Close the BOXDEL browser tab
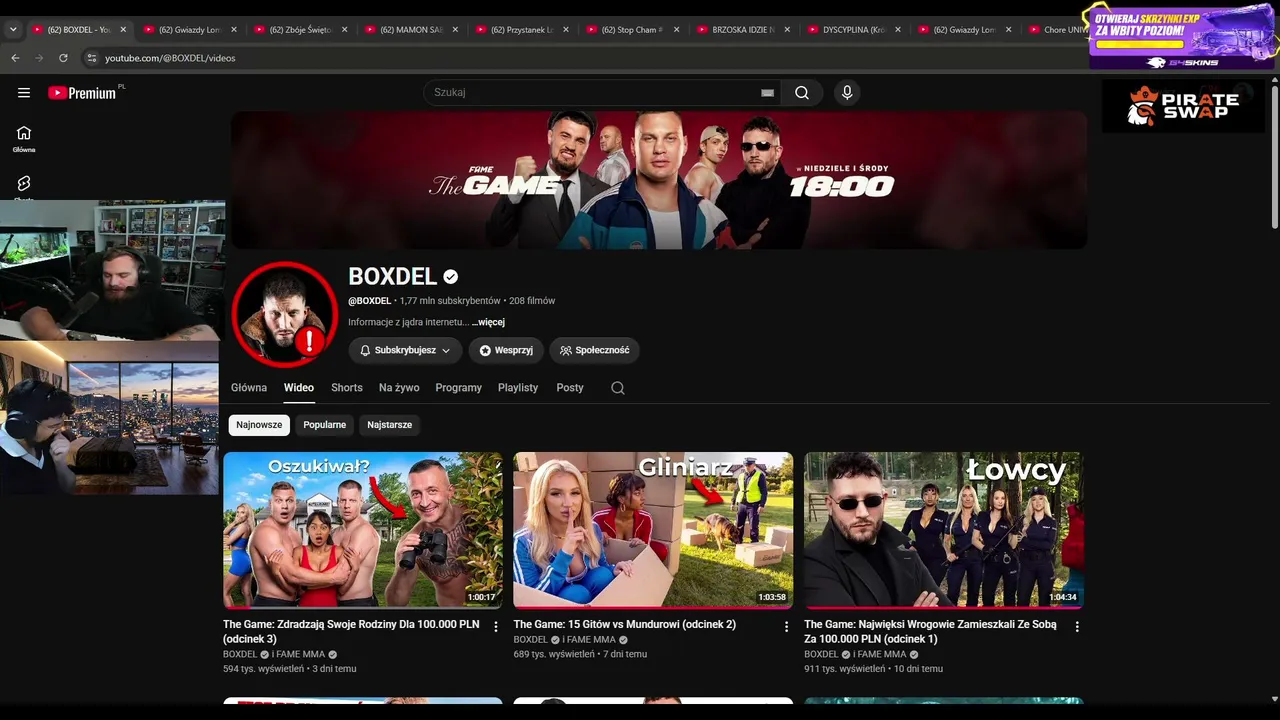The image size is (1280, 720). coord(125,30)
